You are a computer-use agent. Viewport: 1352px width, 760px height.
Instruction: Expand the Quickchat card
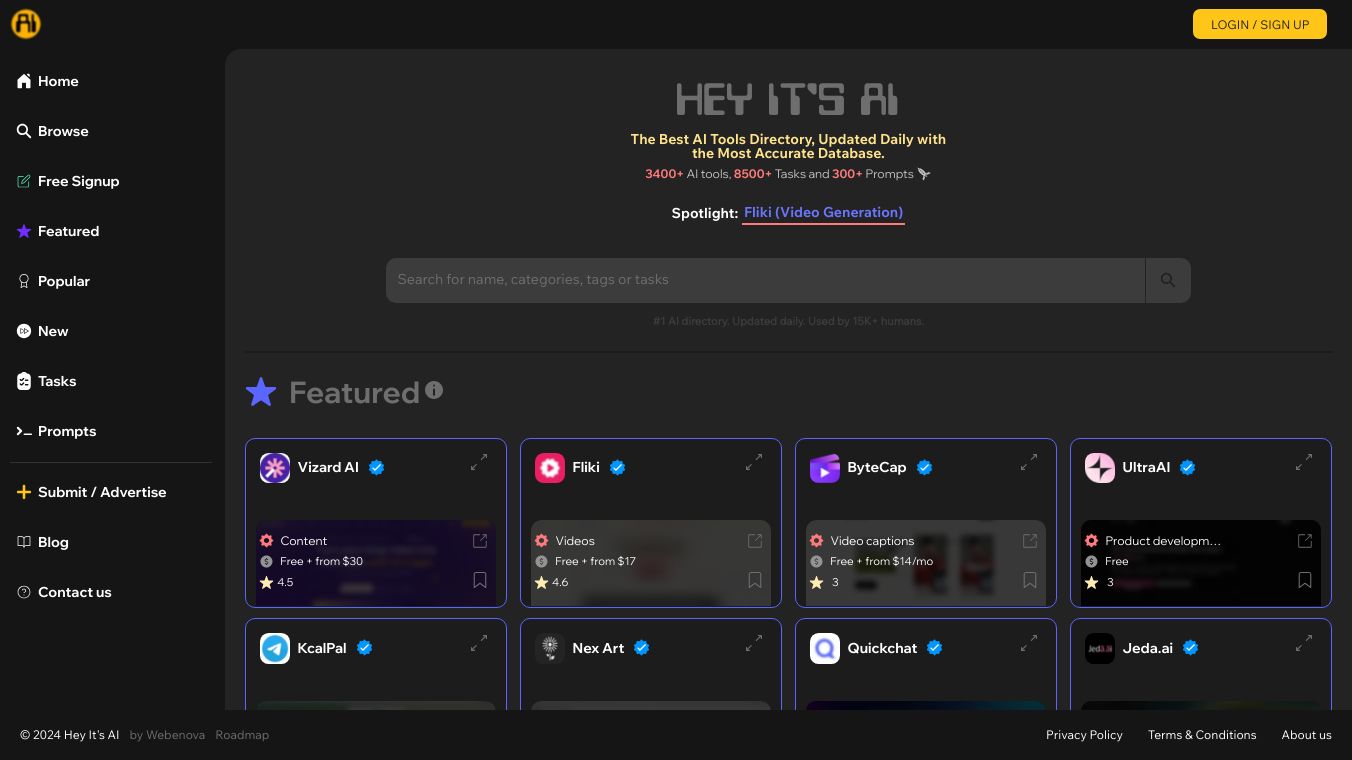(1029, 643)
